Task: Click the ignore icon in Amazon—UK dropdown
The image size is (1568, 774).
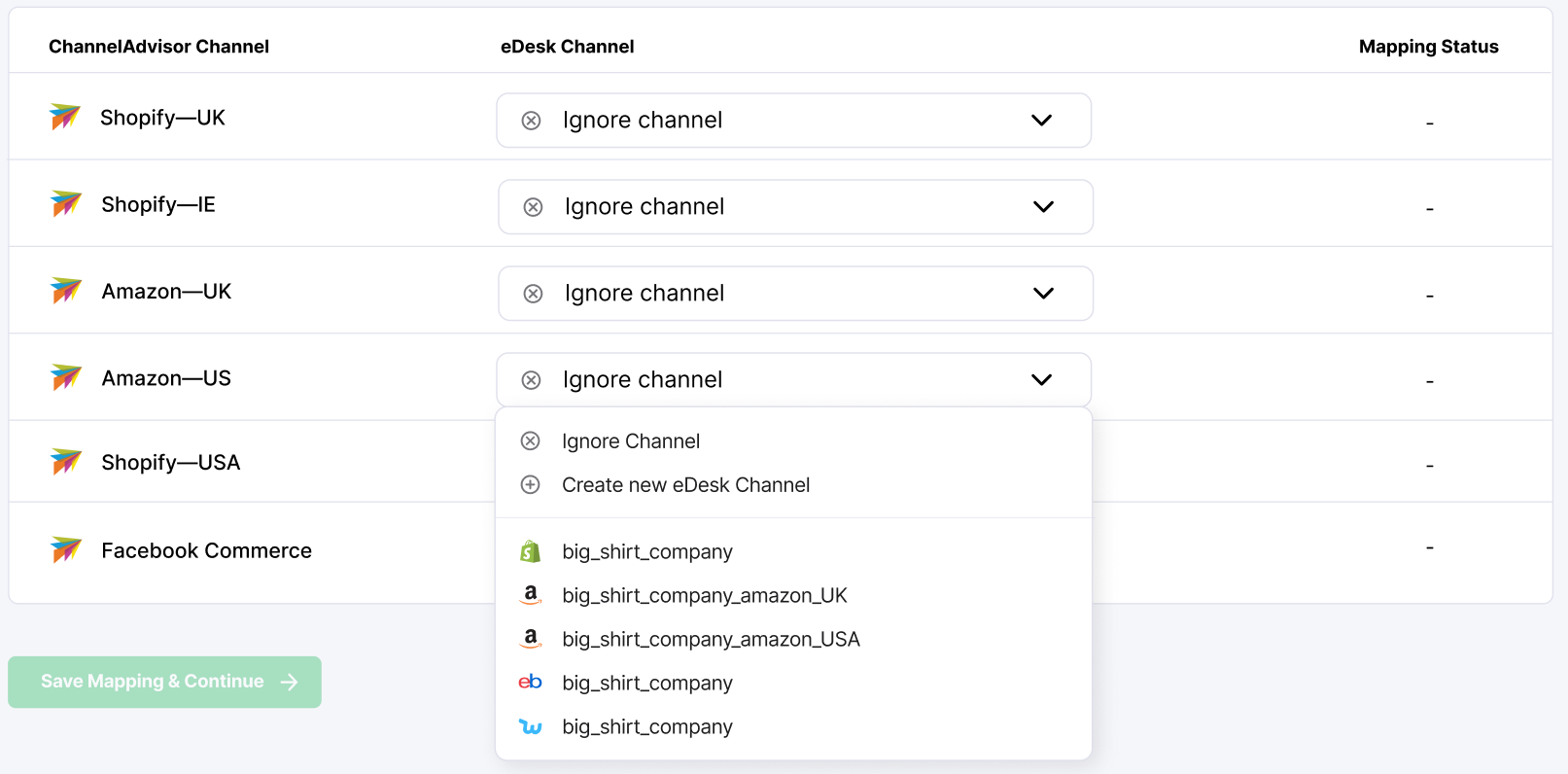Action: (533, 294)
